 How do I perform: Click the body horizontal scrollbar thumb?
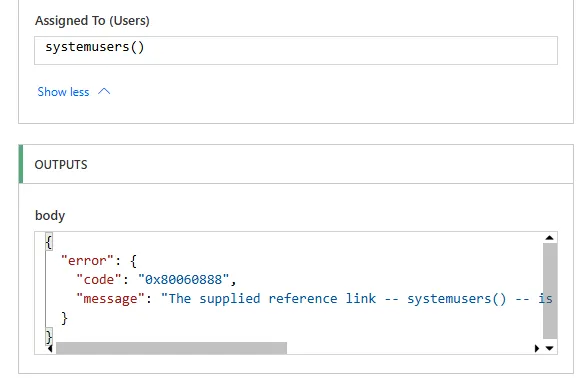[x=171, y=348]
